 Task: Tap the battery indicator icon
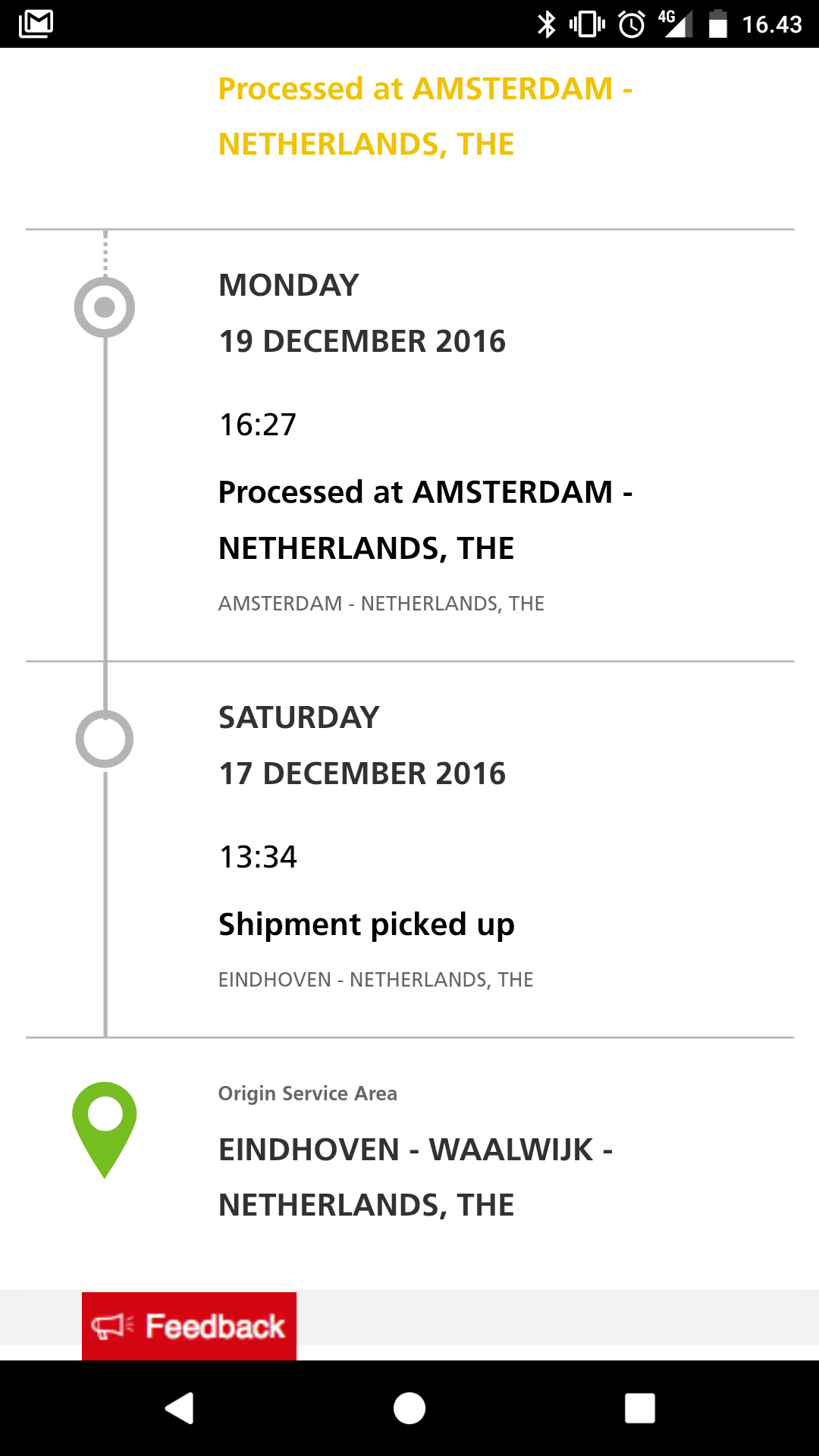pyautogui.click(x=717, y=24)
